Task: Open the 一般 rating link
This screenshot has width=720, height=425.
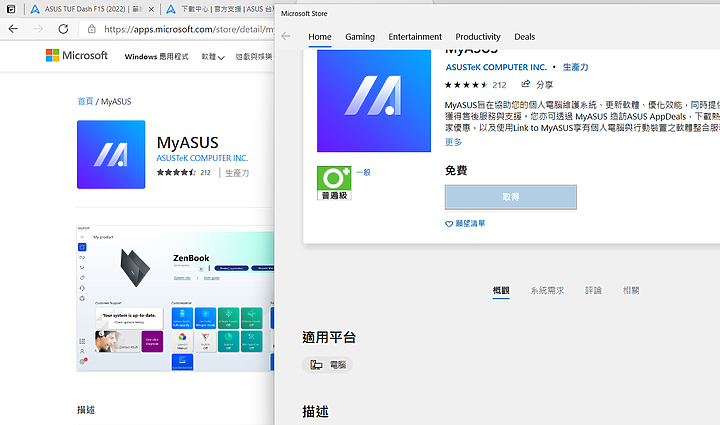Action: 363,173
